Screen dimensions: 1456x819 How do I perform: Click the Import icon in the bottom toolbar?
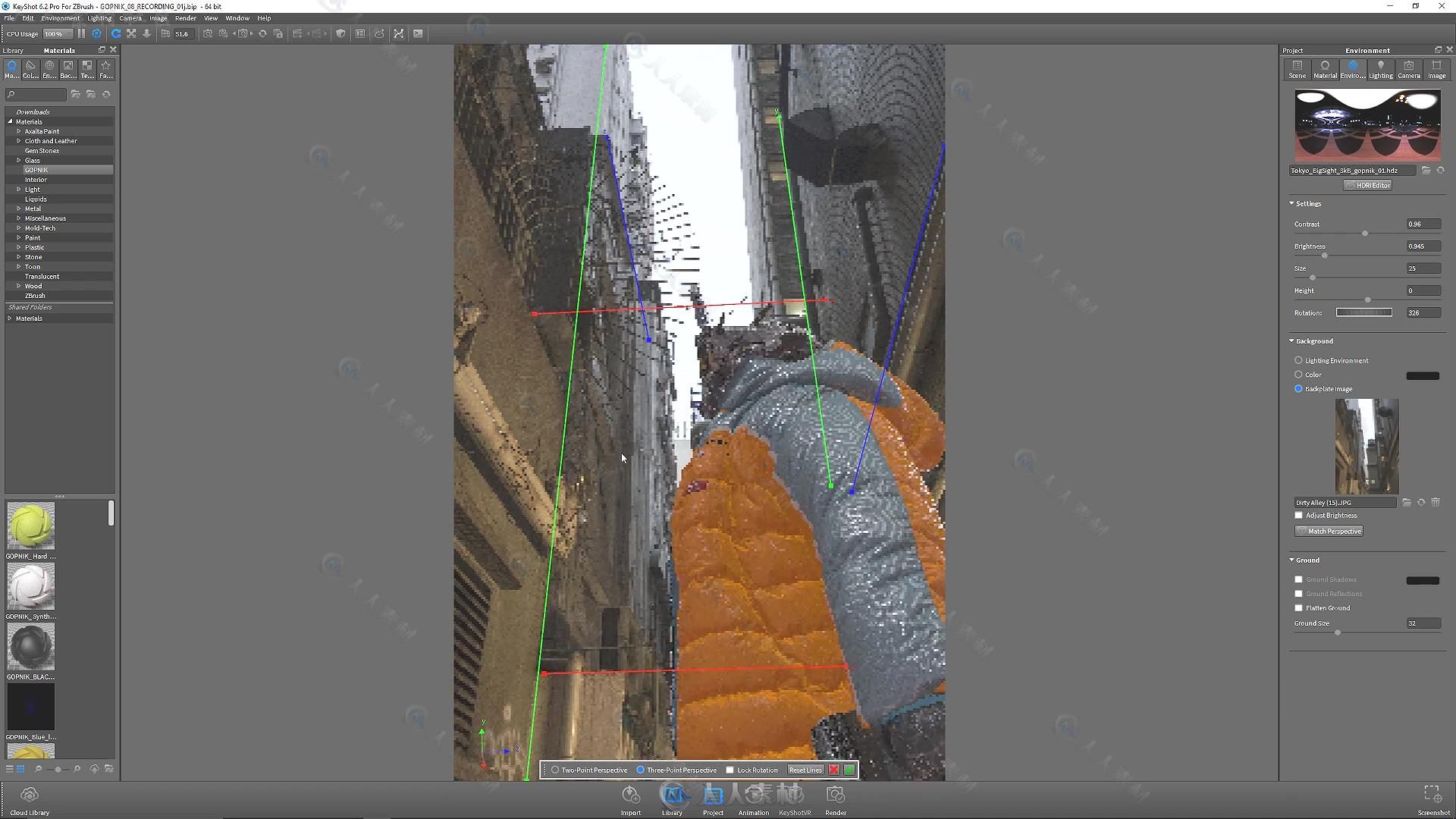click(631, 794)
